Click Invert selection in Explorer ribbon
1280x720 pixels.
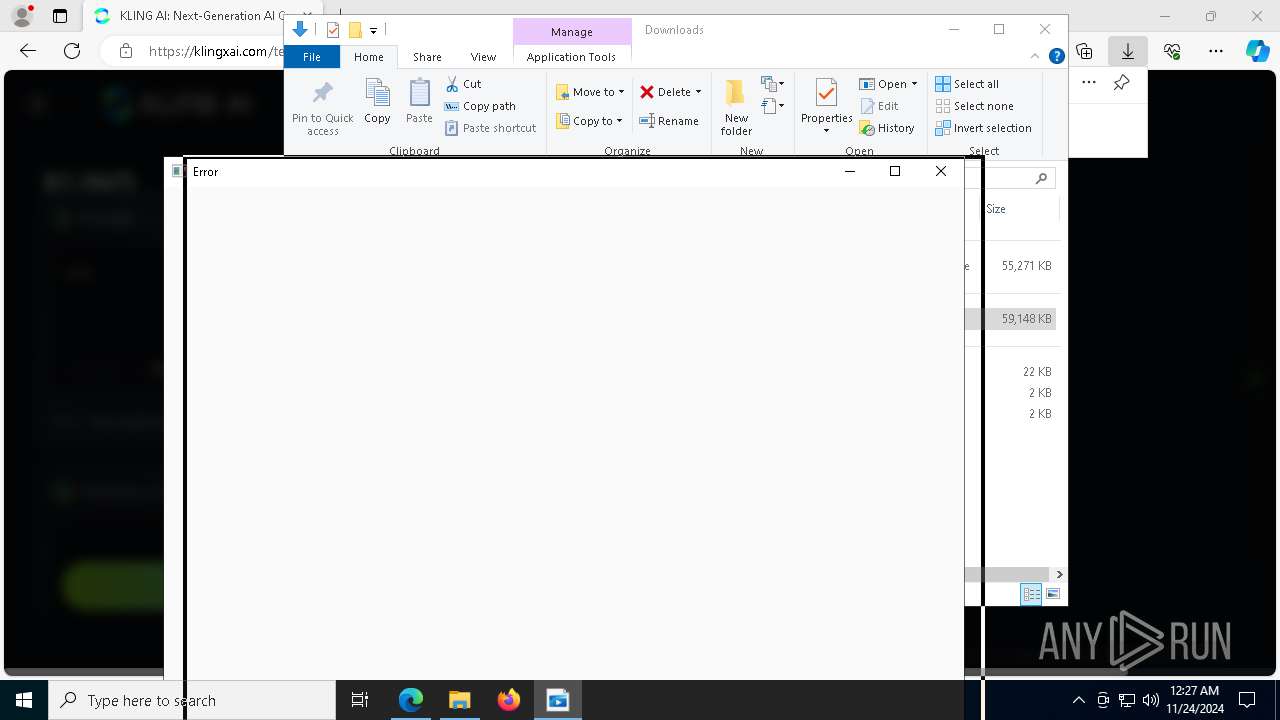983,128
